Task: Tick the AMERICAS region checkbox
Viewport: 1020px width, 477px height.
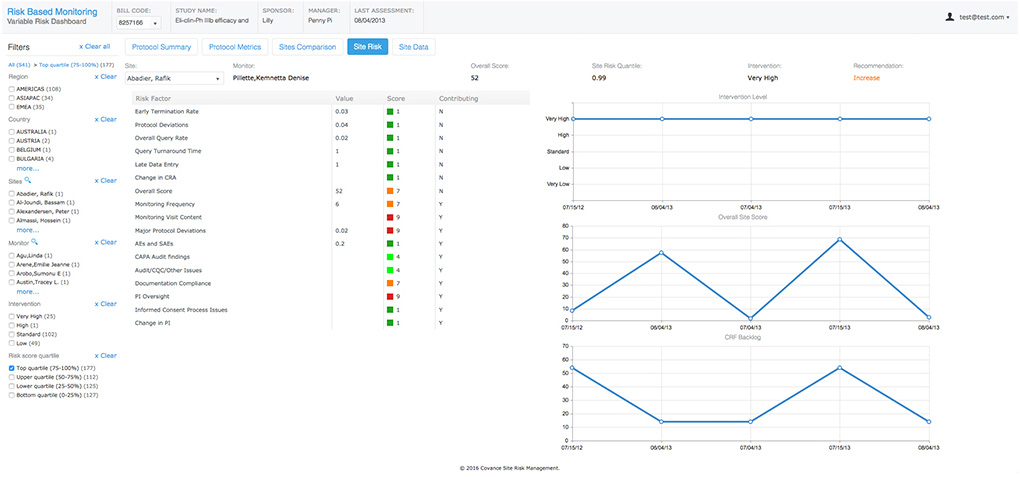Action: [11, 89]
